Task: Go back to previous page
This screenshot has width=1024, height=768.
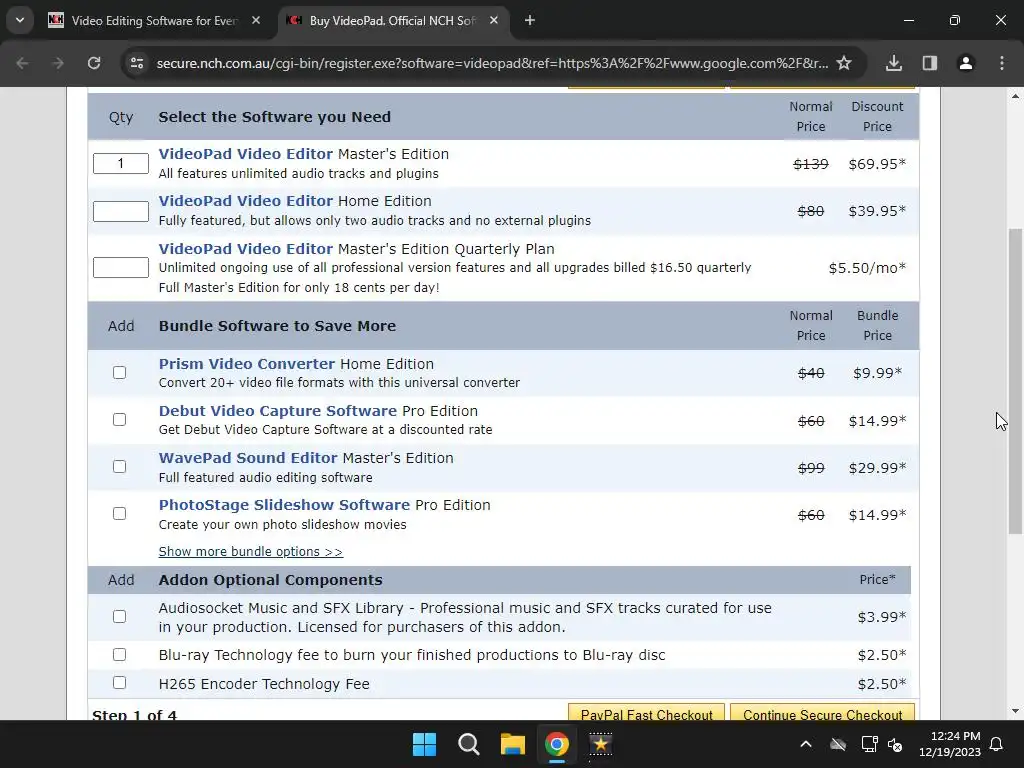Action: pos(22,63)
